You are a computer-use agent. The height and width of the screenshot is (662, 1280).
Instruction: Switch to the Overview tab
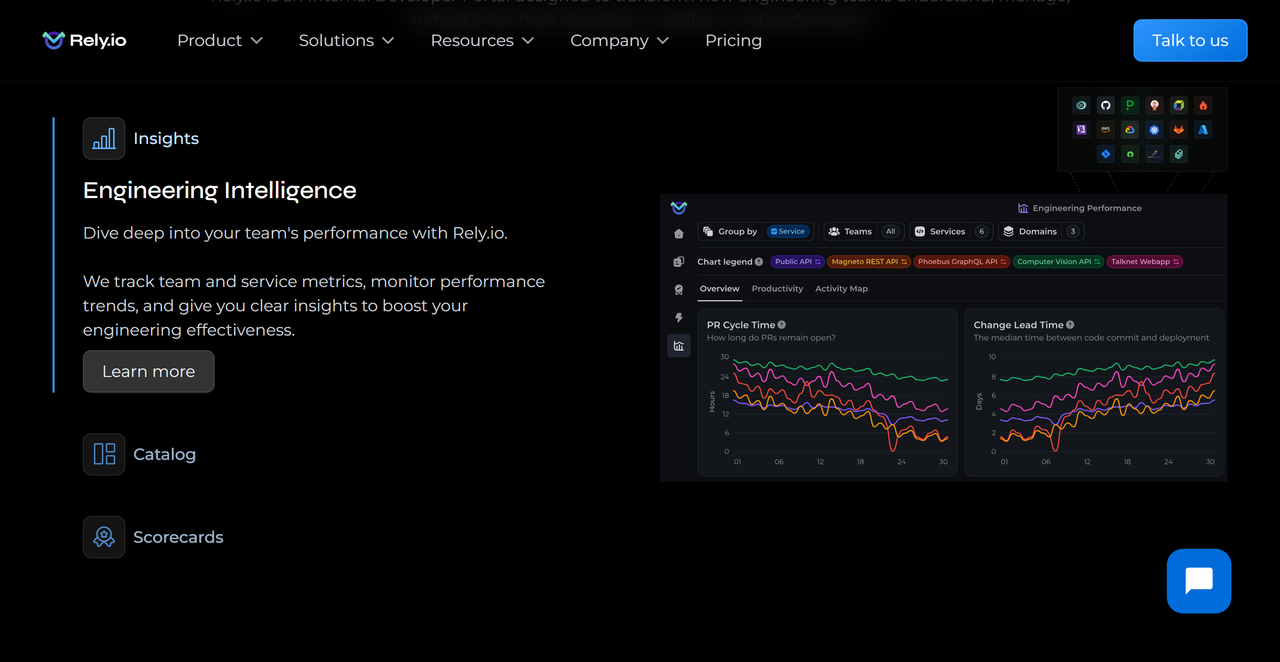pyautogui.click(x=720, y=289)
